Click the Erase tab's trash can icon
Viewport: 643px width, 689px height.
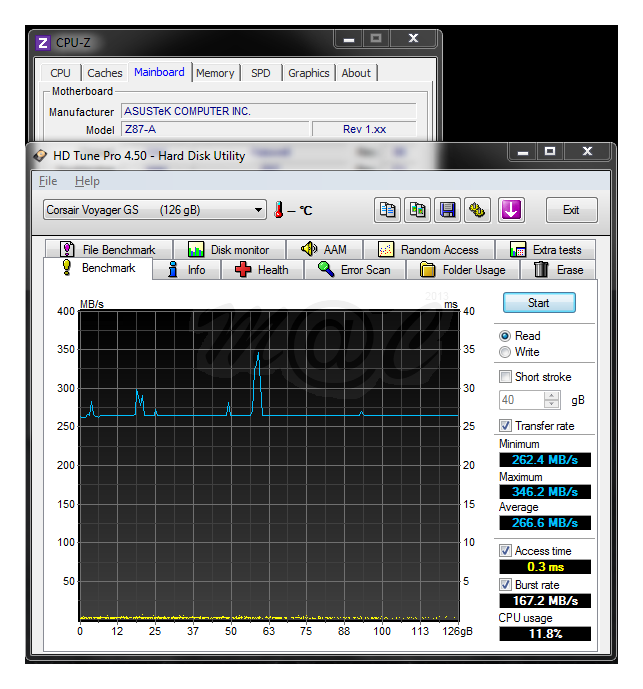(x=541, y=269)
